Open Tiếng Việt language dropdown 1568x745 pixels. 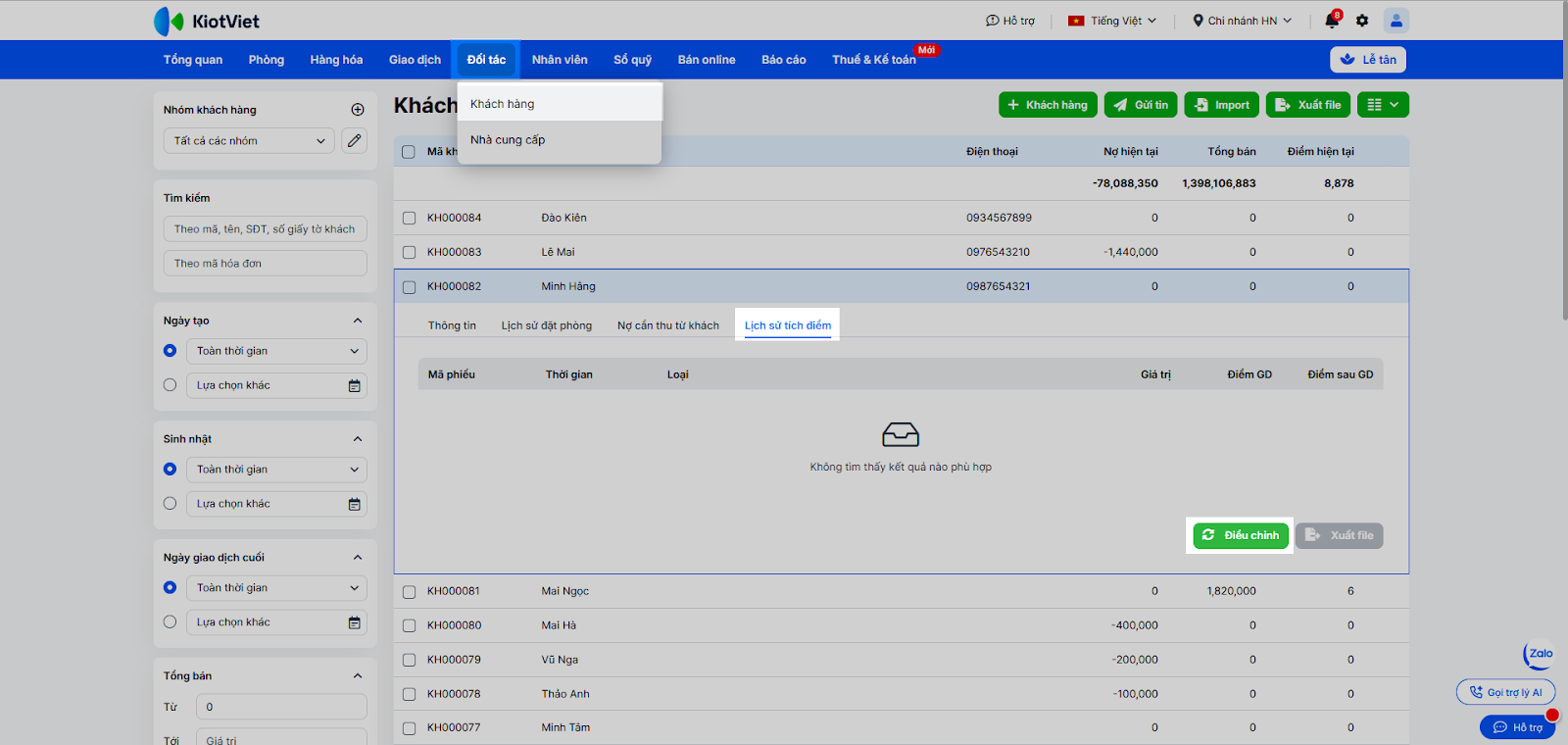1113,21
